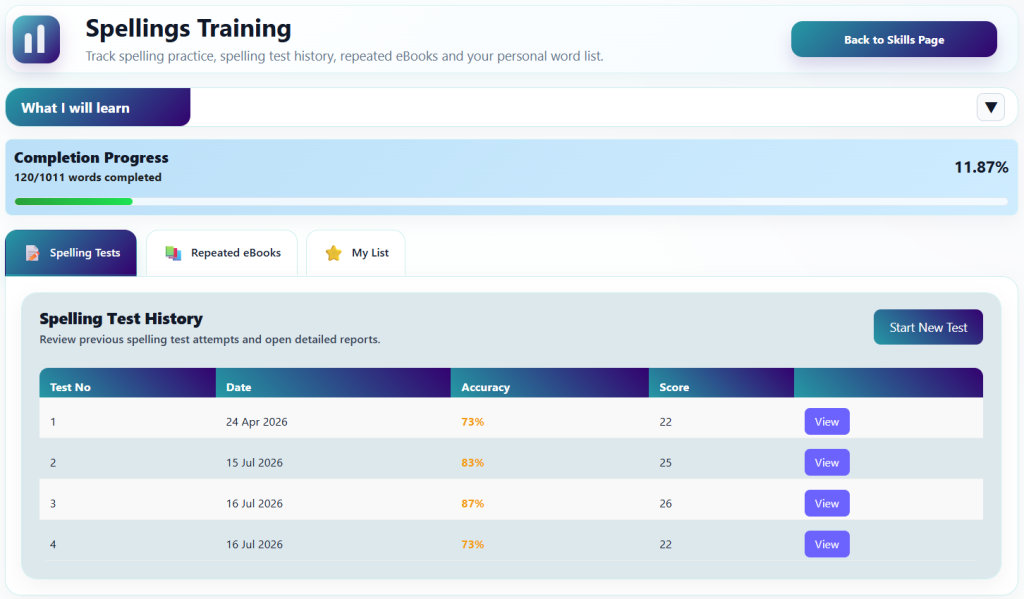View the report for test 2

pos(827,462)
